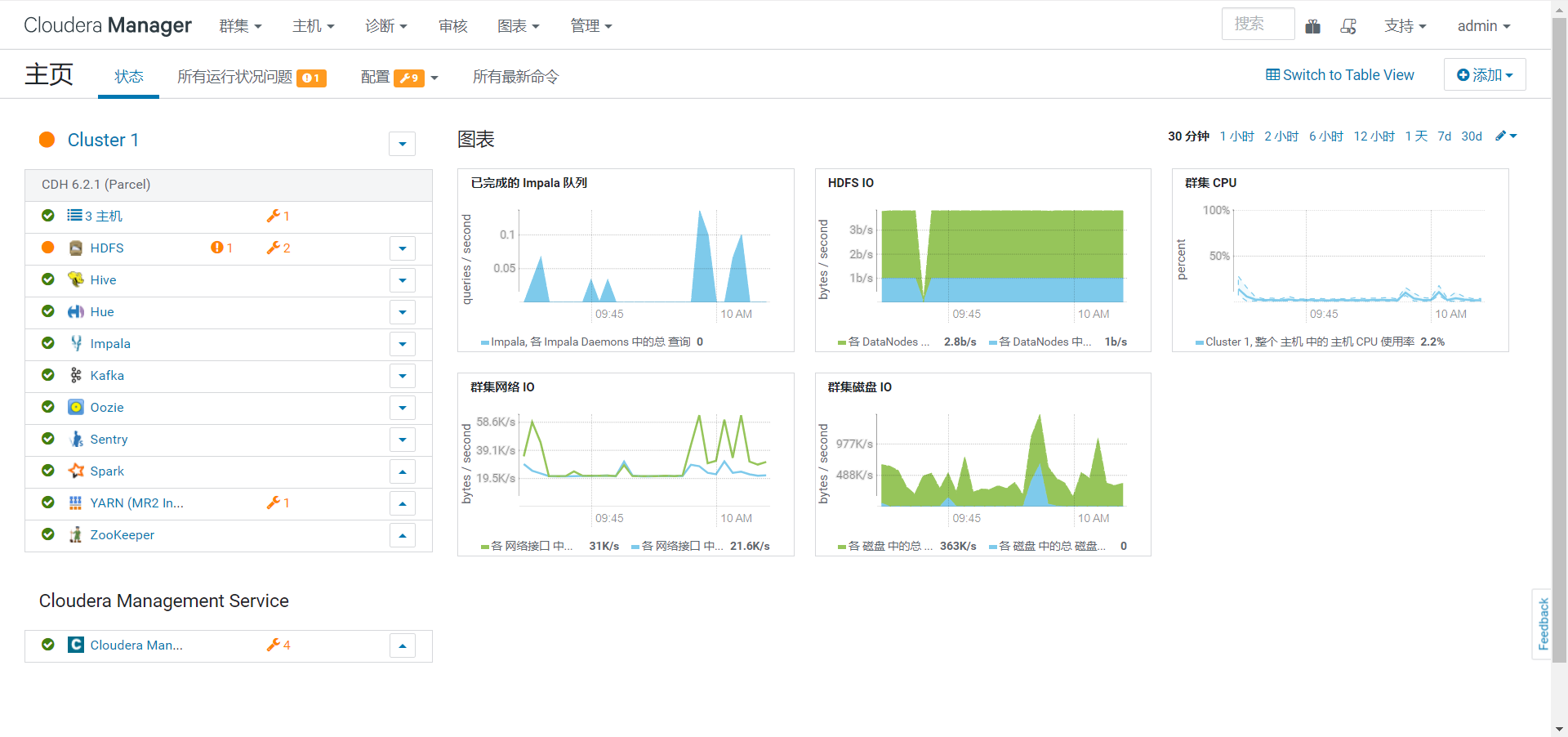Image resolution: width=1568 pixels, height=737 pixels.
Task: Open Kafka actions dropdown arrow
Action: [403, 376]
